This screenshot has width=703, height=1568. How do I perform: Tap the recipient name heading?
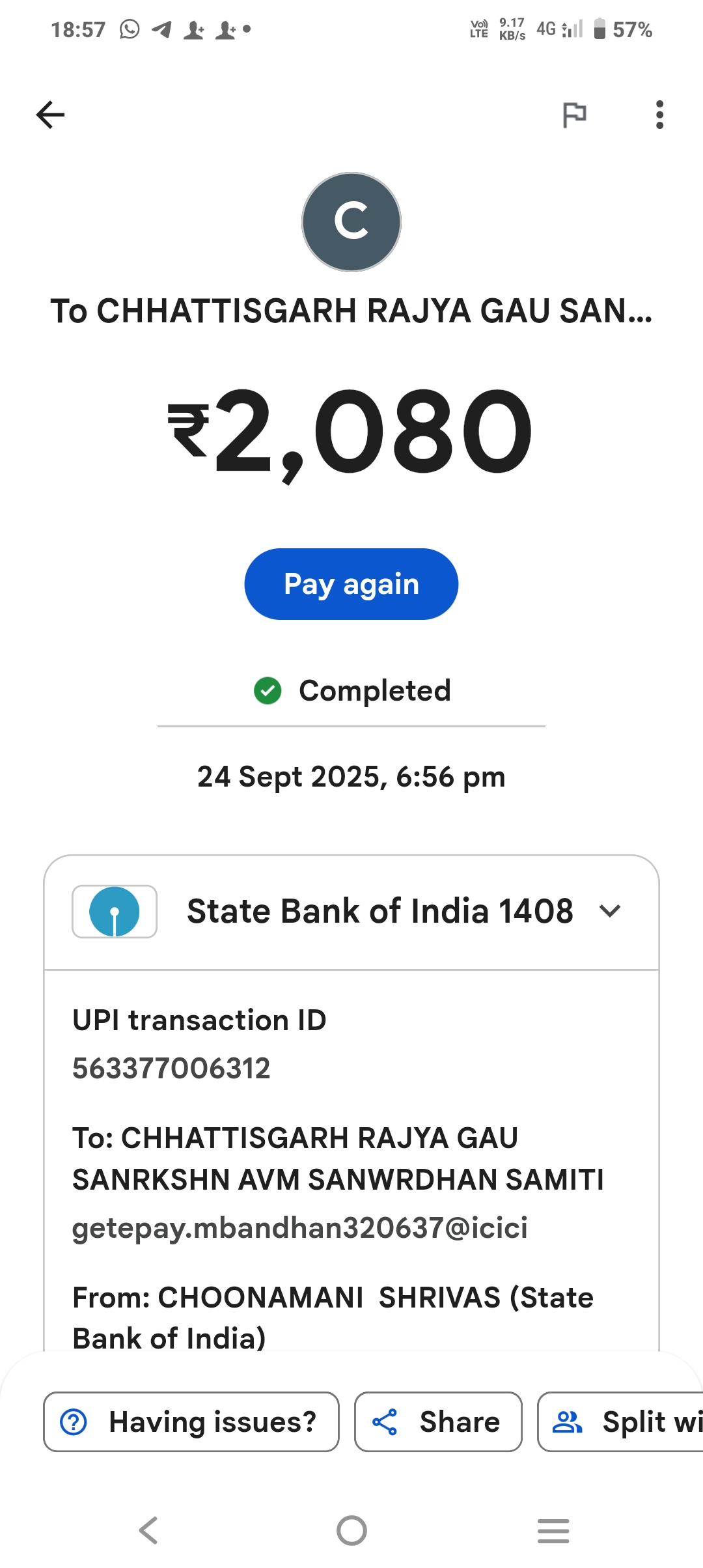(x=351, y=311)
